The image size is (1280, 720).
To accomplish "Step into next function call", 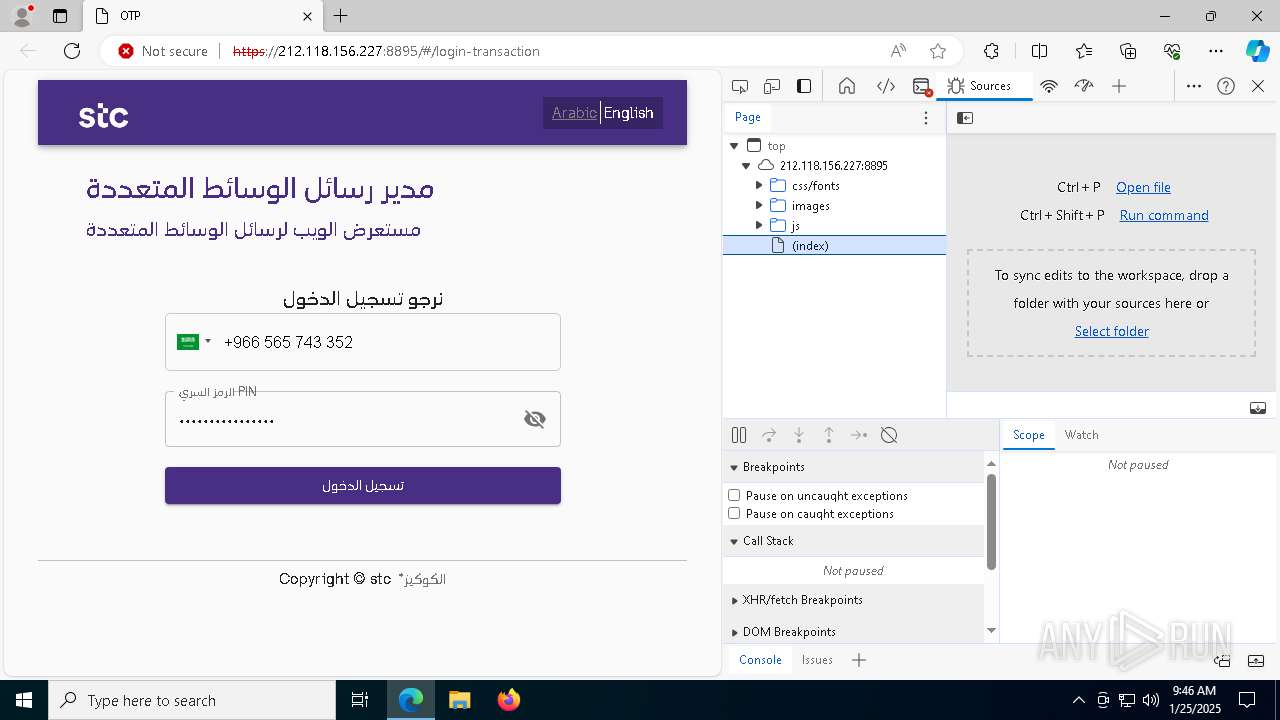I will tap(799, 435).
